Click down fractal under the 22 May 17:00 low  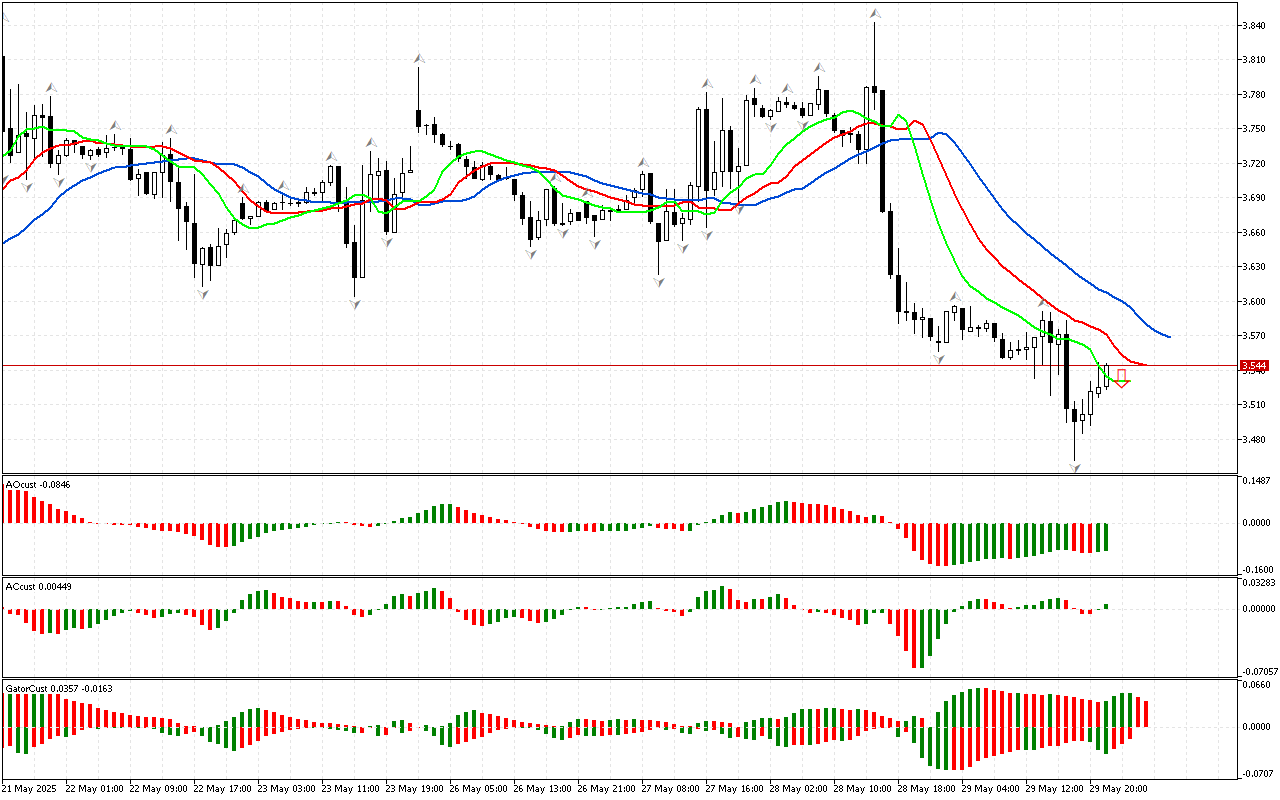coord(203,294)
